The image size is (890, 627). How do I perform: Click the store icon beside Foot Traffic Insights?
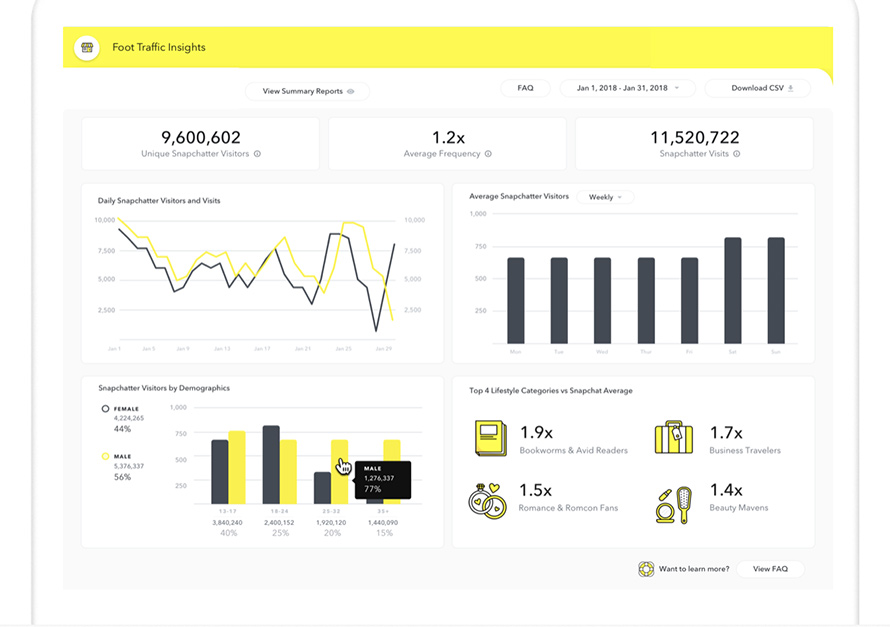tap(87, 48)
